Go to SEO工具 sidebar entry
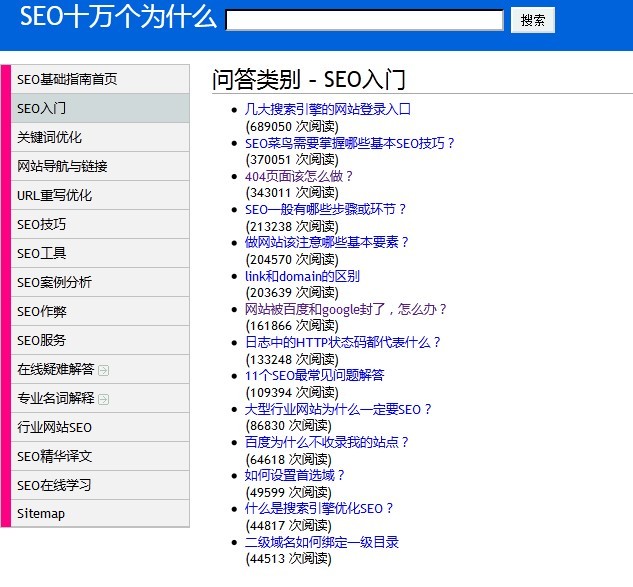 (x=100, y=254)
